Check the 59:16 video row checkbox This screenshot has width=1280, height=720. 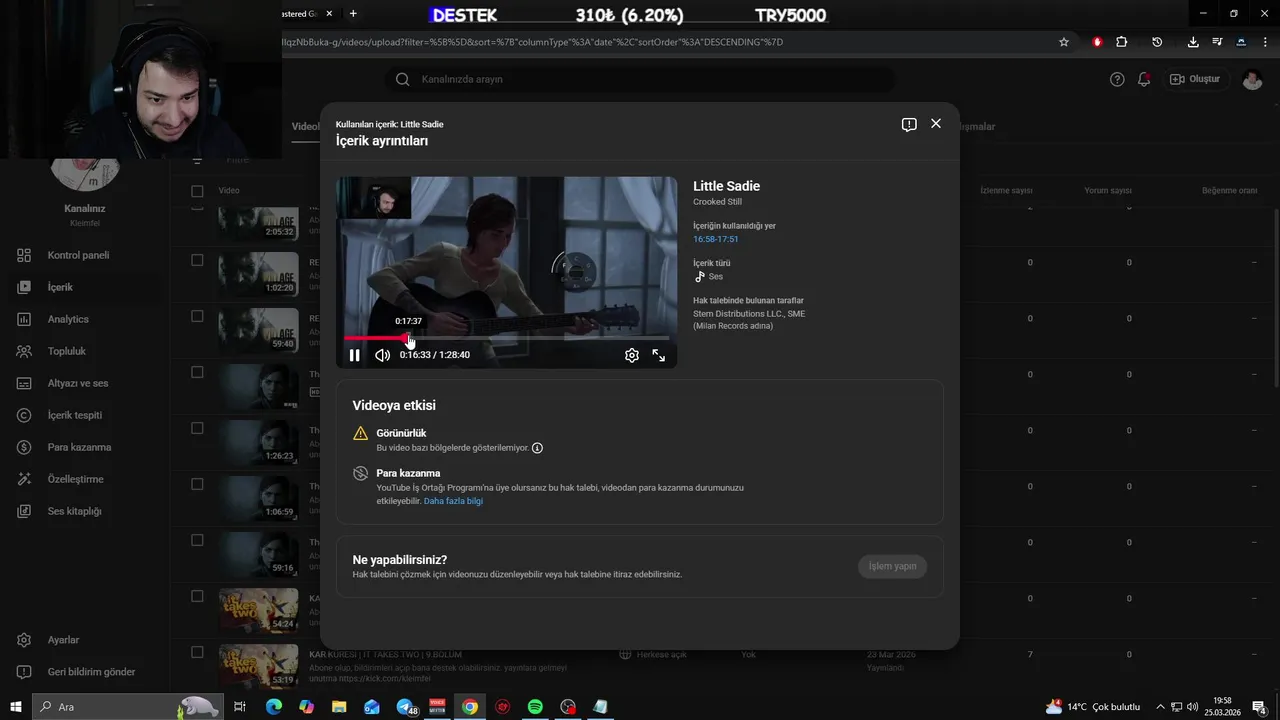click(197, 540)
